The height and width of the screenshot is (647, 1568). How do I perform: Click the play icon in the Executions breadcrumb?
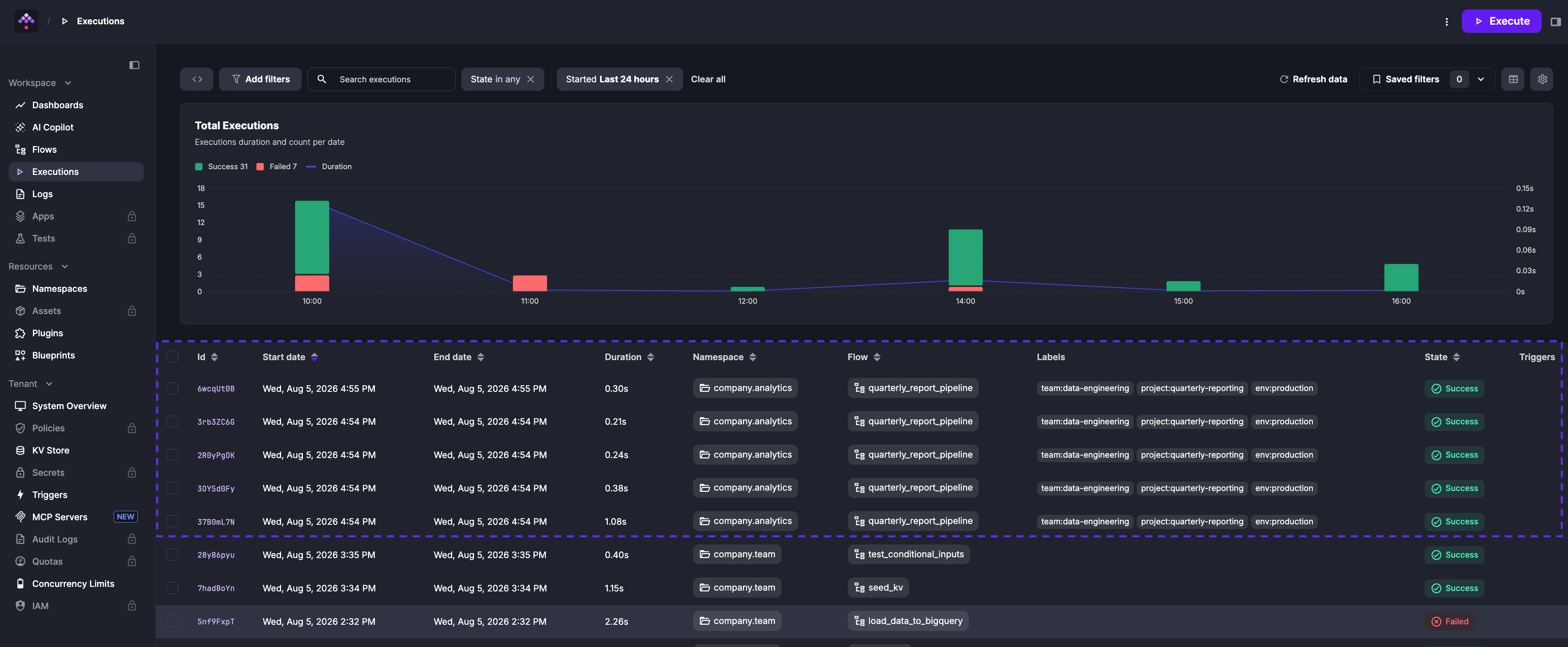[65, 21]
